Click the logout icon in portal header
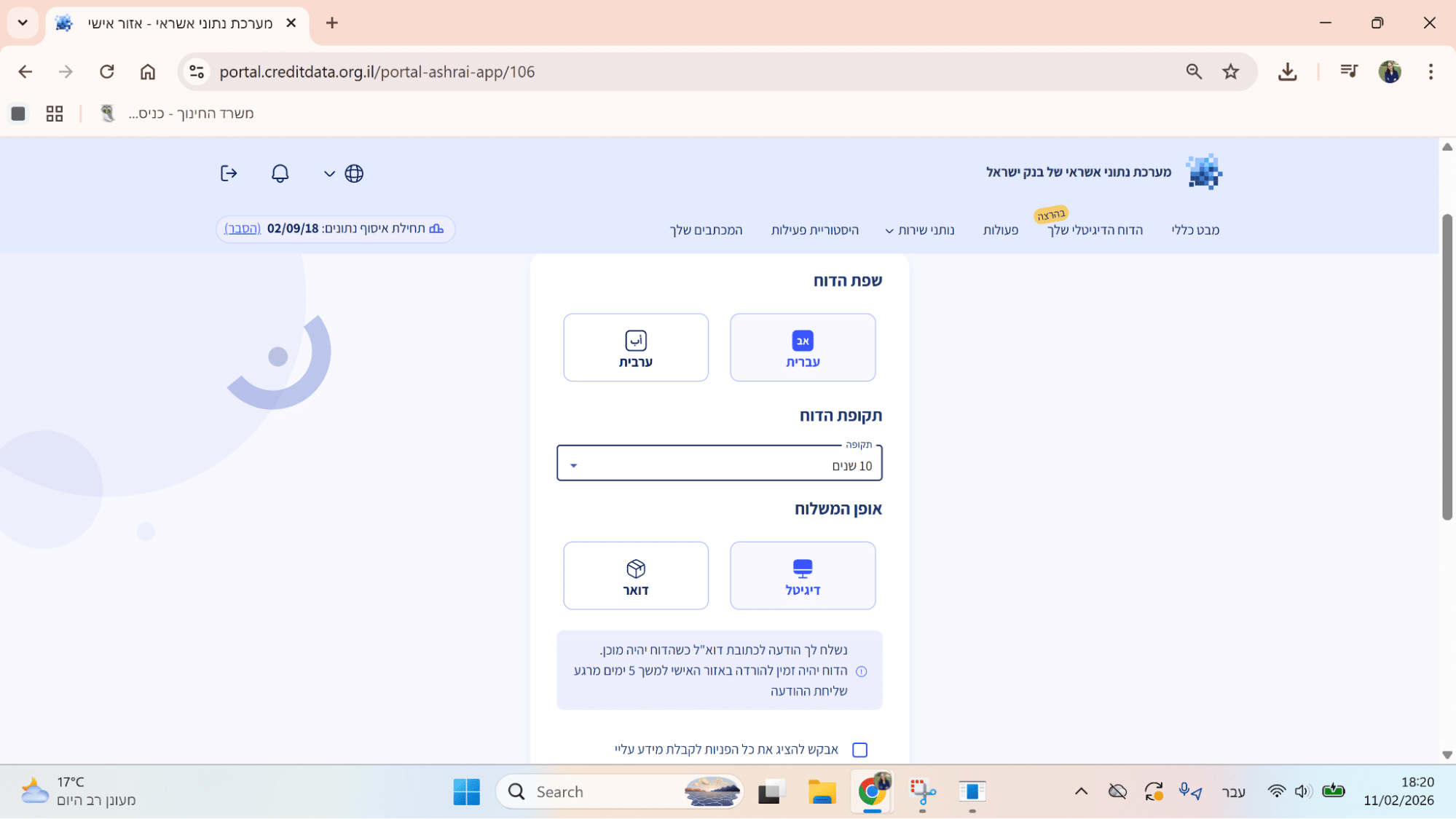This screenshot has height=819, width=1456. click(x=229, y=173)
